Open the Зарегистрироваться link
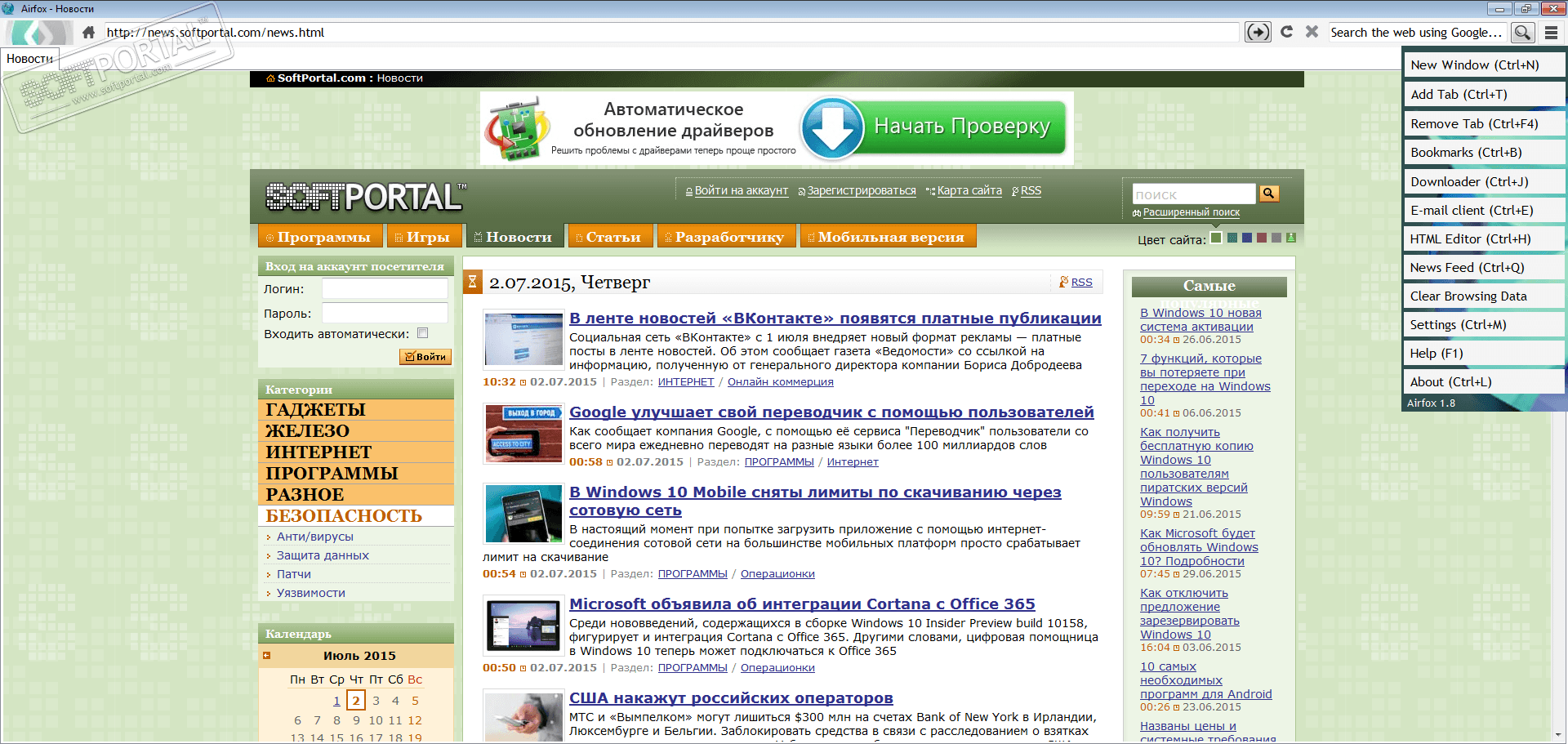This screenshot has height=744, width=1568. tap(862, 190)
